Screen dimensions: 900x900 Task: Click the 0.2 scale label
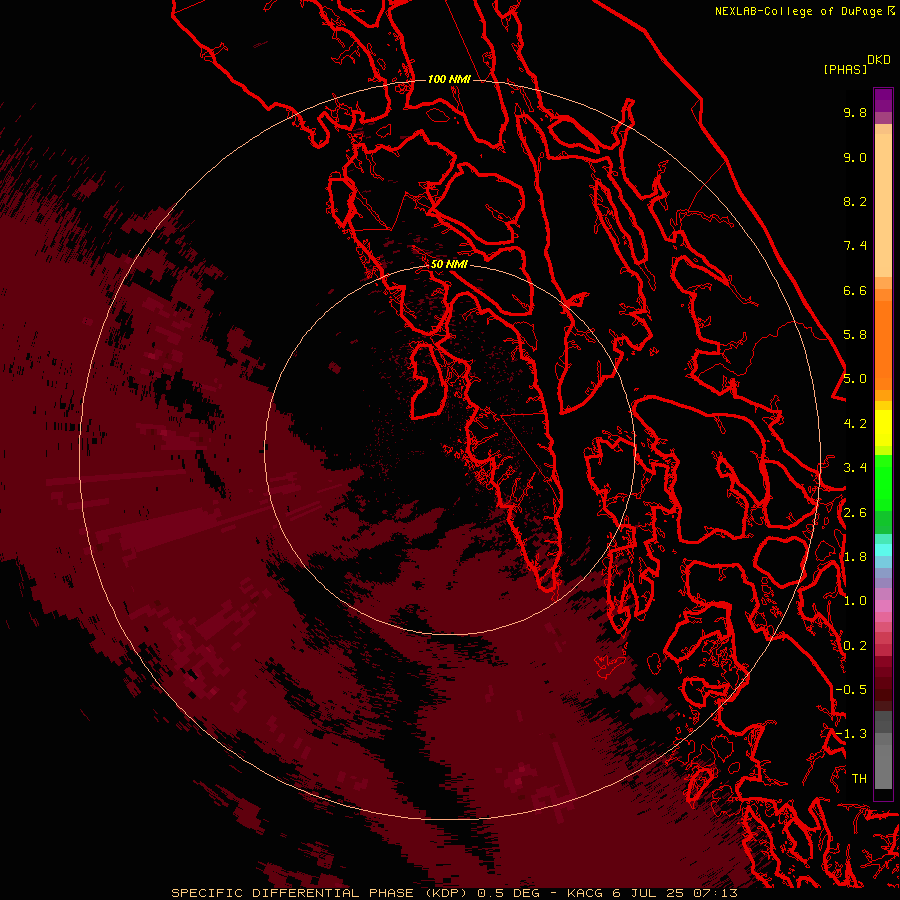pos(855,646)
